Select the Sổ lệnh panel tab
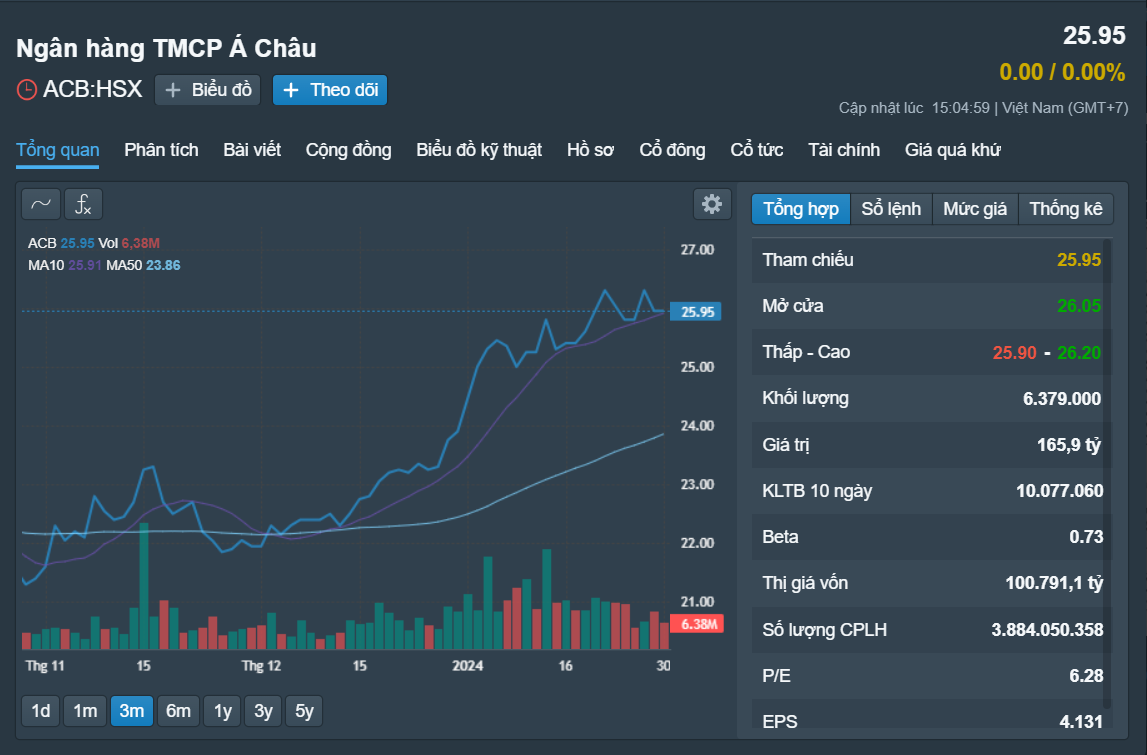Viewport: 1147px width, 755px height. 891,209
